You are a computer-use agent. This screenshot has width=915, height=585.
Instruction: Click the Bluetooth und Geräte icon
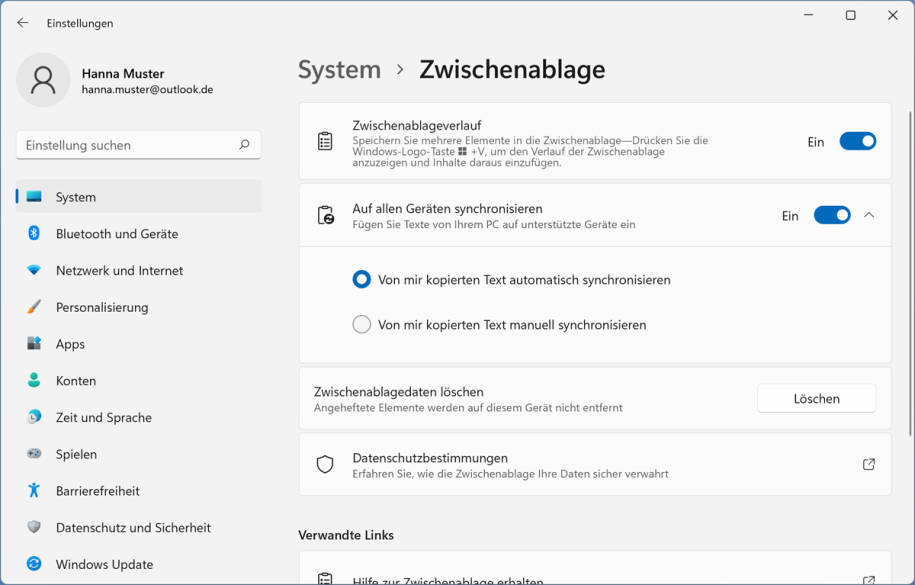tap(34, 233)
